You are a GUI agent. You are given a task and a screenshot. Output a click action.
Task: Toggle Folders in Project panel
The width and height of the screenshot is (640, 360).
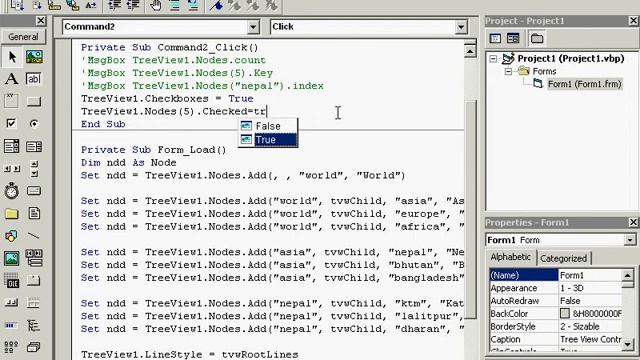click(537, 38)
